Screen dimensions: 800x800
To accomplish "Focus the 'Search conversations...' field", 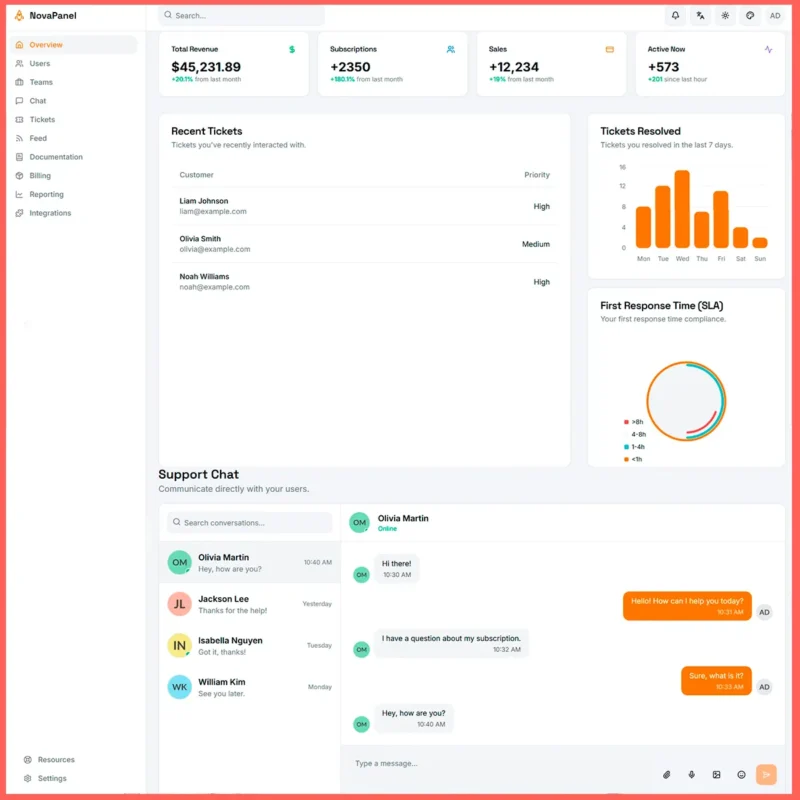I will 250,523.
